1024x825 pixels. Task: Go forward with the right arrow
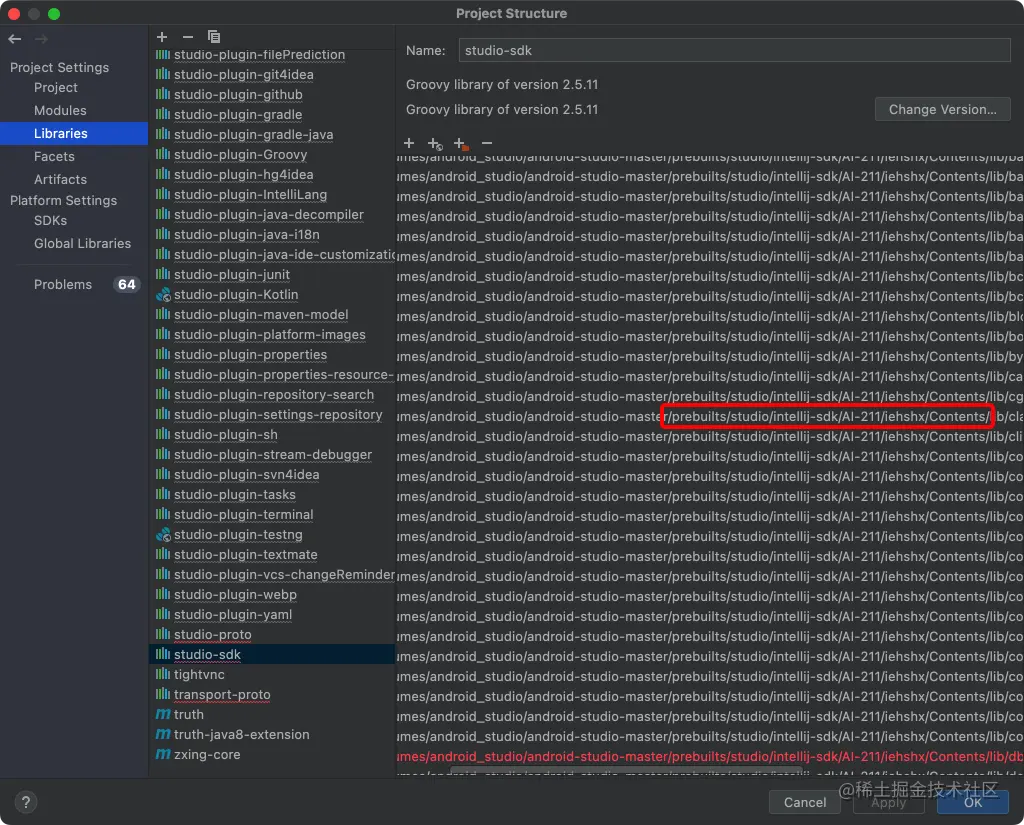coord(41,39)
